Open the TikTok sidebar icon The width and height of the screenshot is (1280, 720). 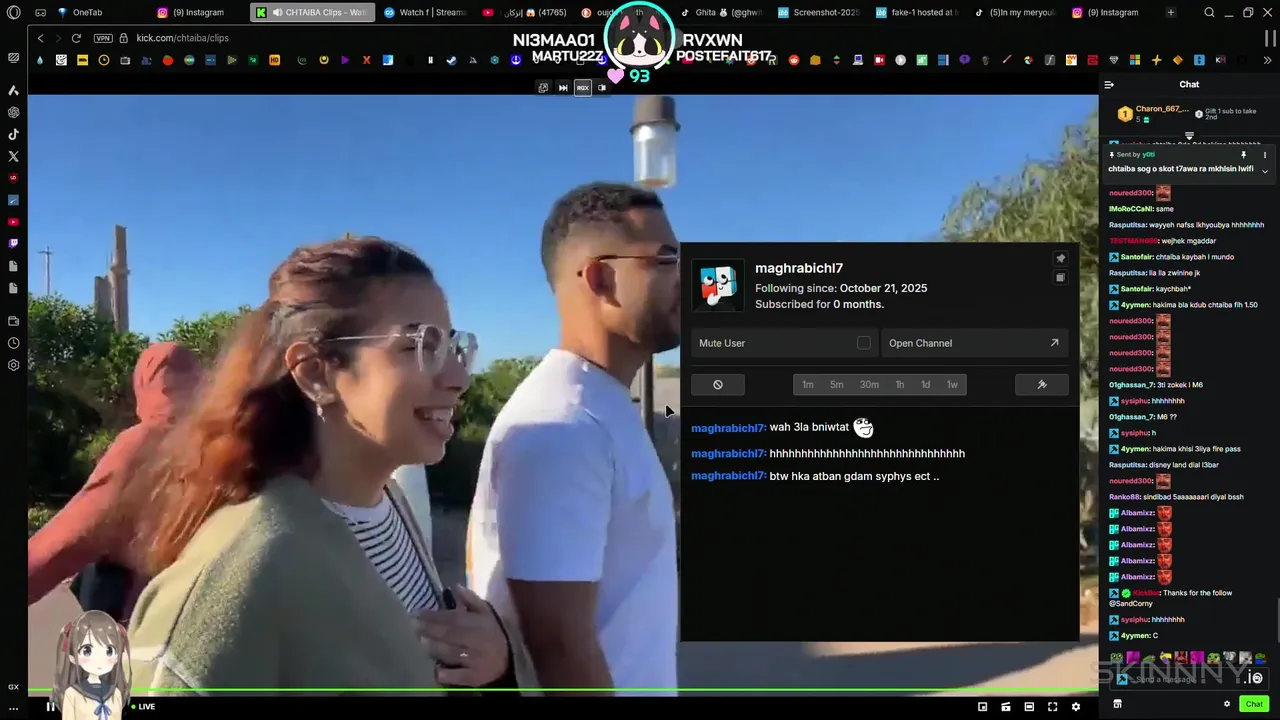[x=13, y=134]
